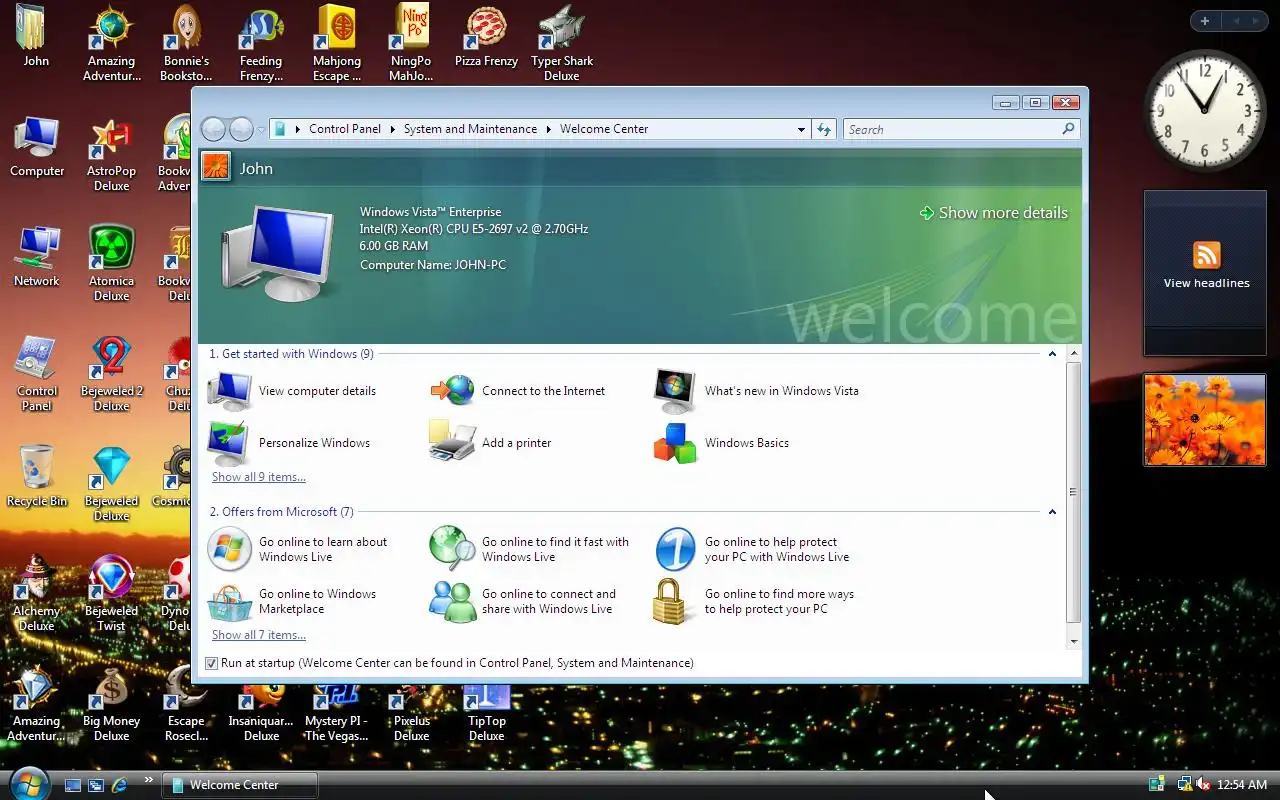The image size is (1280, 800).
Task: Select Personalize Windows item
Action: point(289,443)
